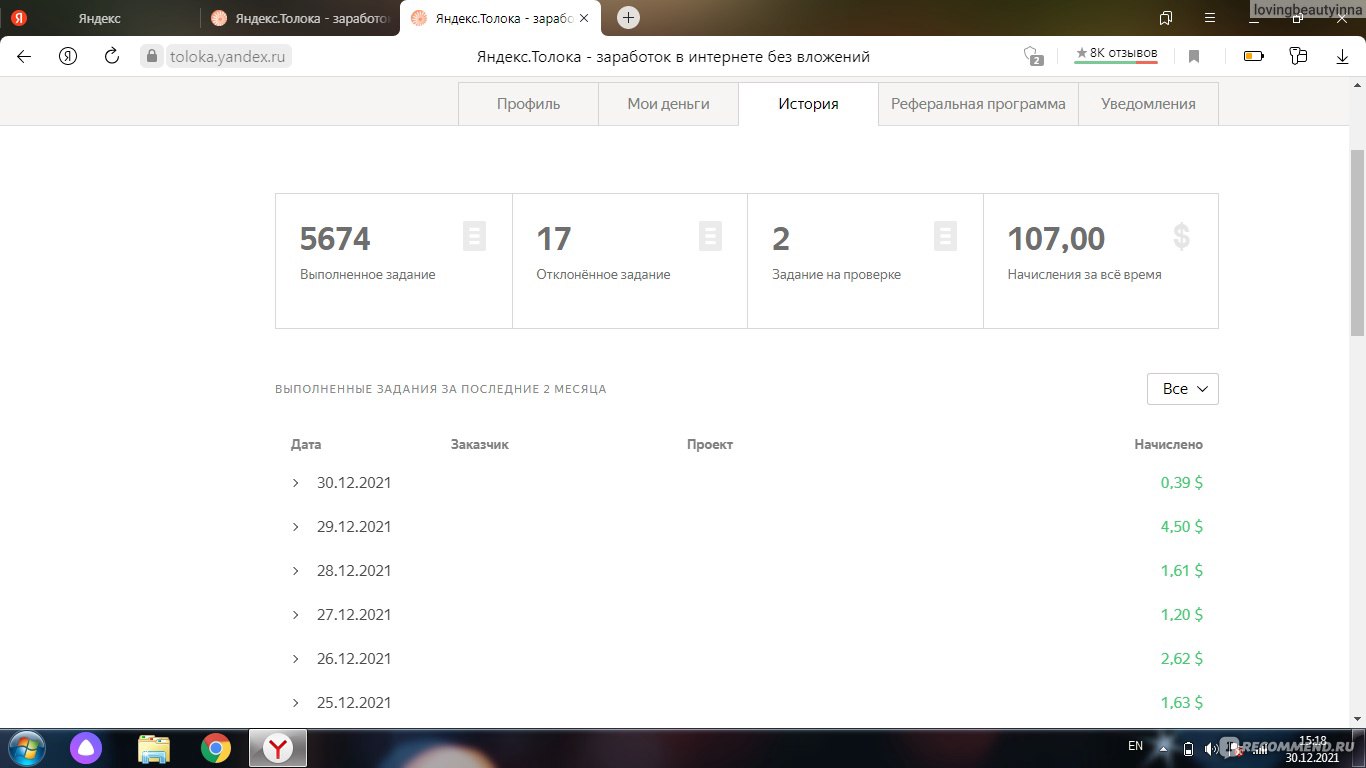1366x768 pixels.
Task: Click the 2,62 $ amount
Action: tap(1182, 659)
